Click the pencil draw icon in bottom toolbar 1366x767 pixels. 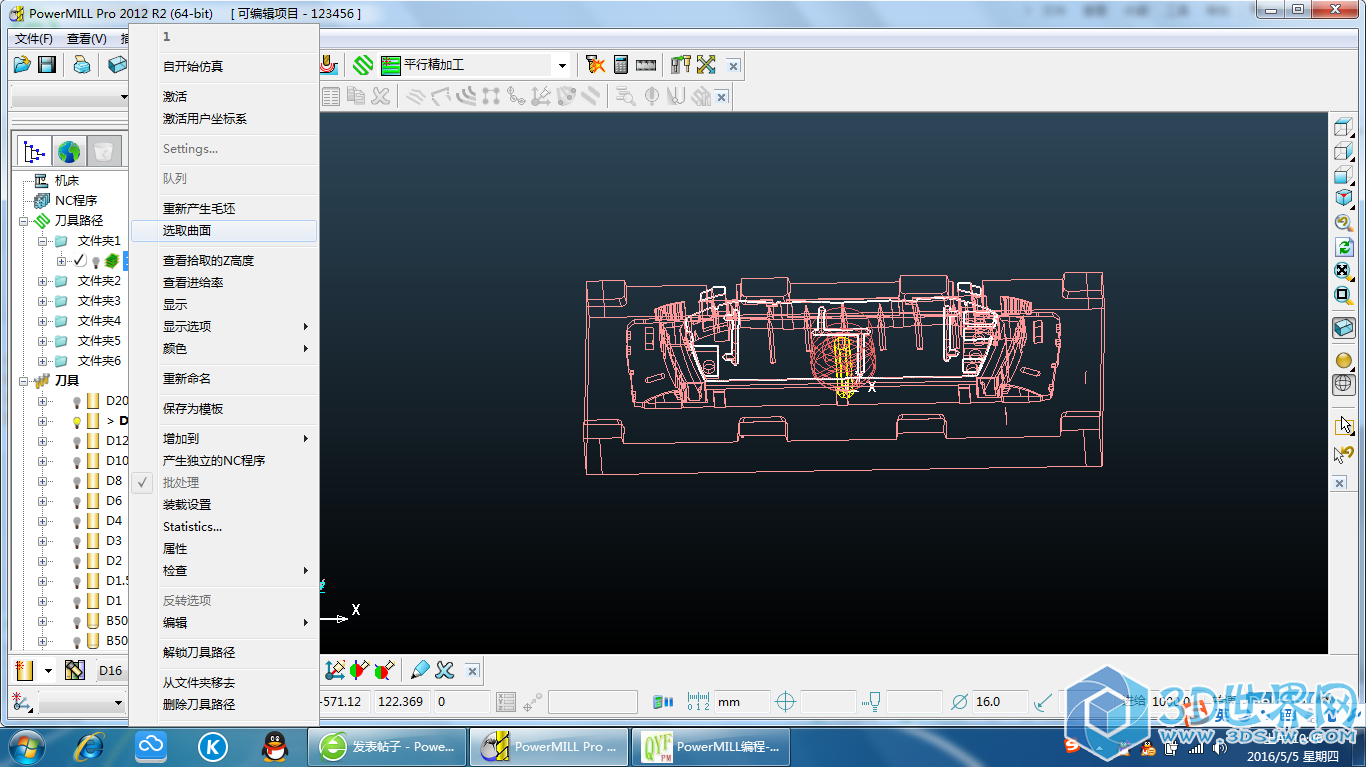tap(420, 670)
